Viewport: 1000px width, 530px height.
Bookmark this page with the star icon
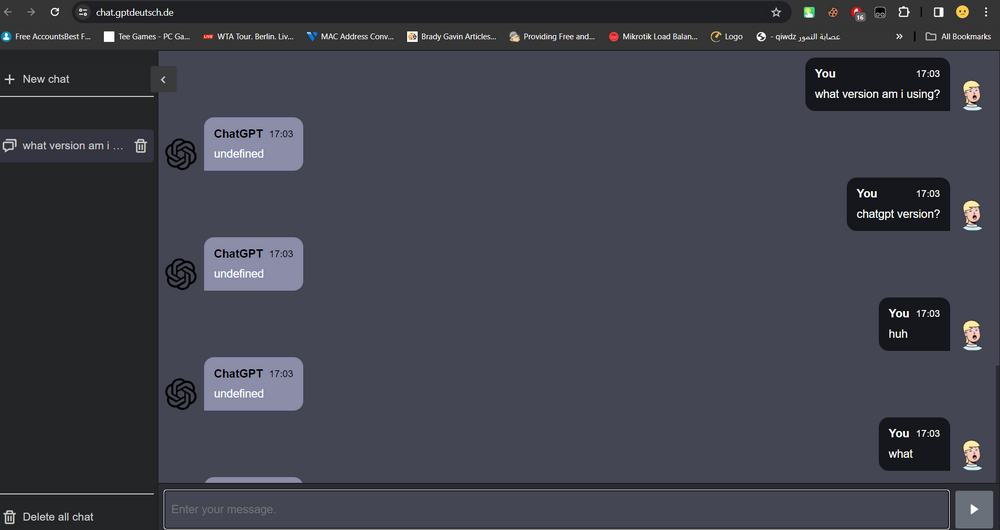point(776,12)
